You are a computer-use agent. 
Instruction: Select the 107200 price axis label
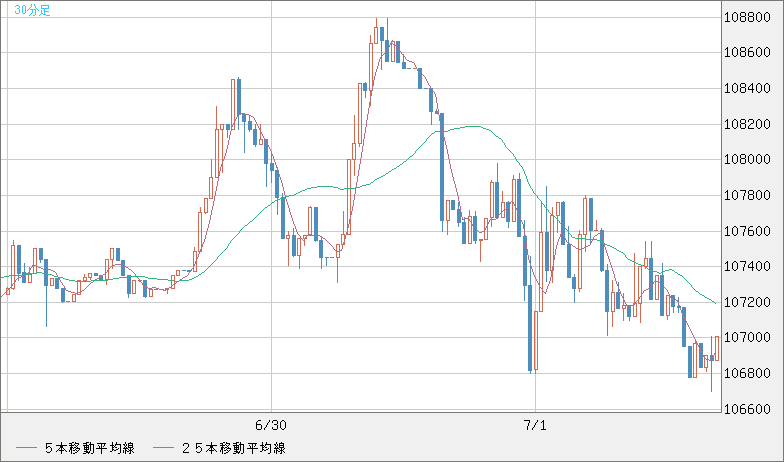point(747,302)
